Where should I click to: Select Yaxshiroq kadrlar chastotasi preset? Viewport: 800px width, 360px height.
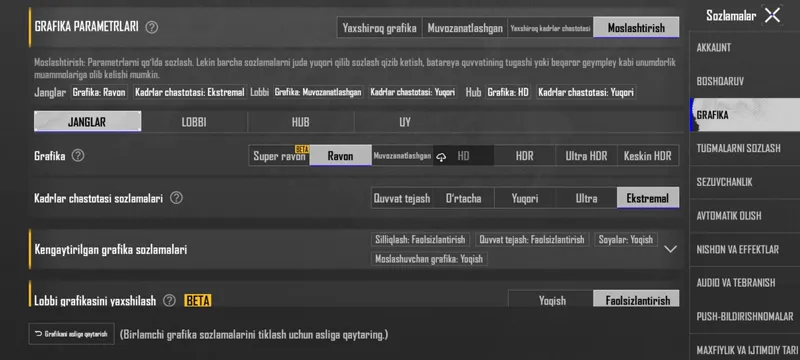coord(551,28)
